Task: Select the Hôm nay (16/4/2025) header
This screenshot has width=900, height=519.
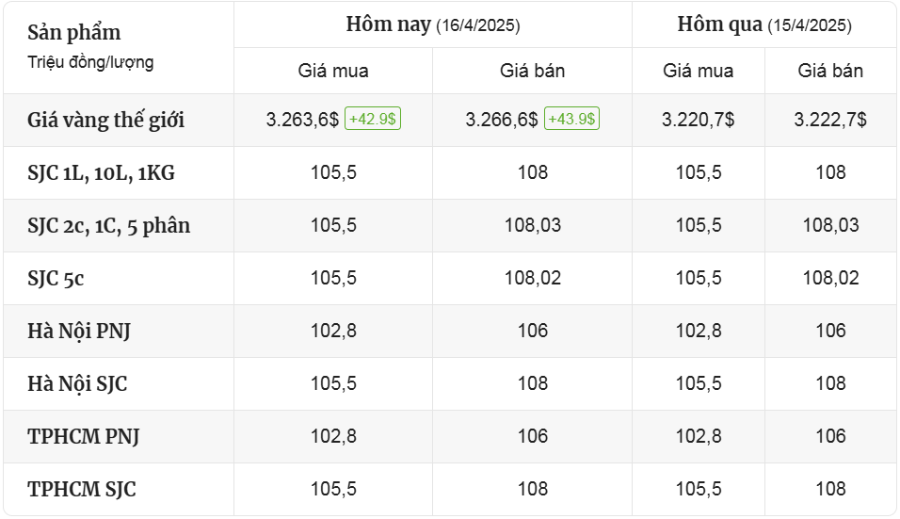Action: [433, 25]
